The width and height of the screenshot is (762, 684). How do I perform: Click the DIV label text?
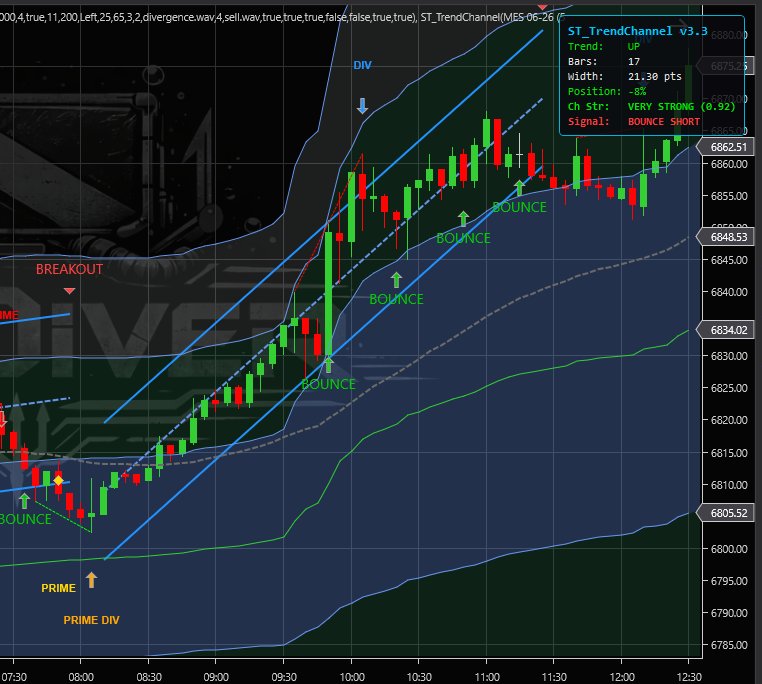[x=363, y=65]
